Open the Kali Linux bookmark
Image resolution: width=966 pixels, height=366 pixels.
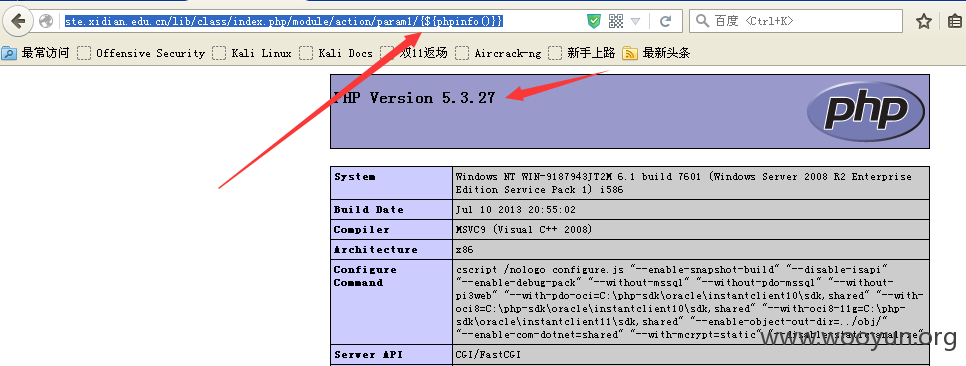pyautogui.click(x=251, y=53)
